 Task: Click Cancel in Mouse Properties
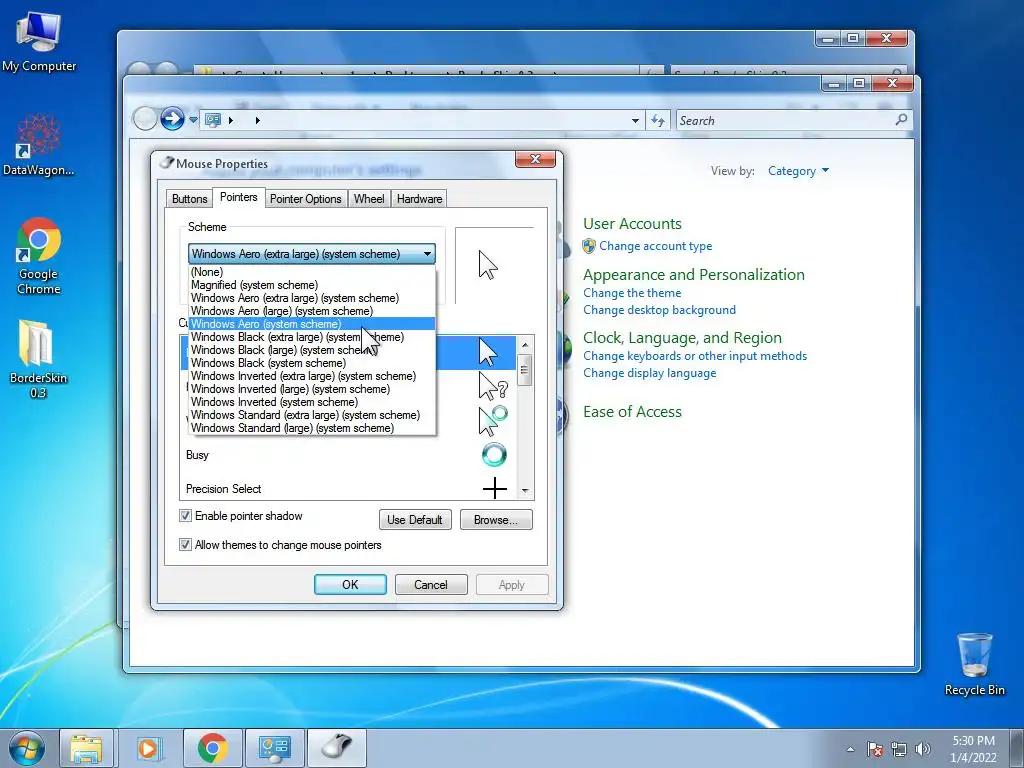click(x=431, y=584)
